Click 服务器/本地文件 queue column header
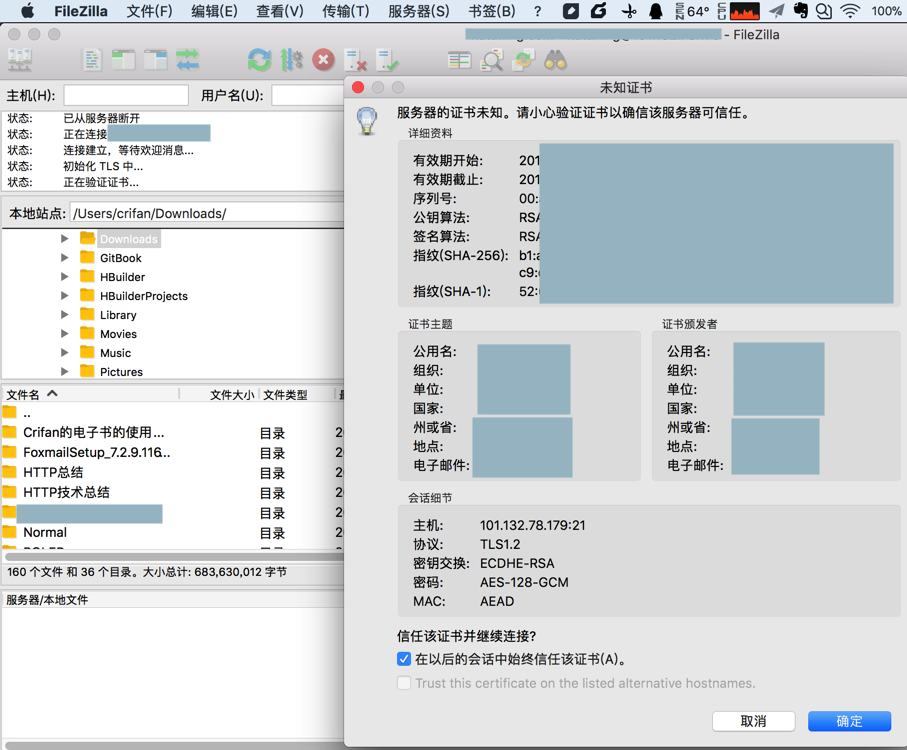Viewport: 907px width, 750px height. pyautogui.click(x=47, y=600)
